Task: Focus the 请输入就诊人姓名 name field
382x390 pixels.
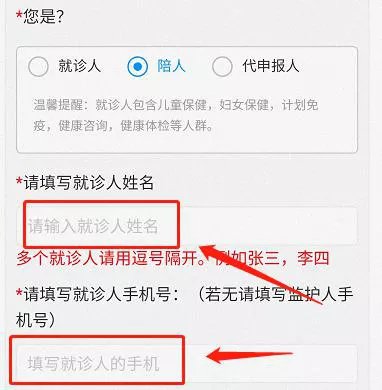Action: click(x=187, y=226)
